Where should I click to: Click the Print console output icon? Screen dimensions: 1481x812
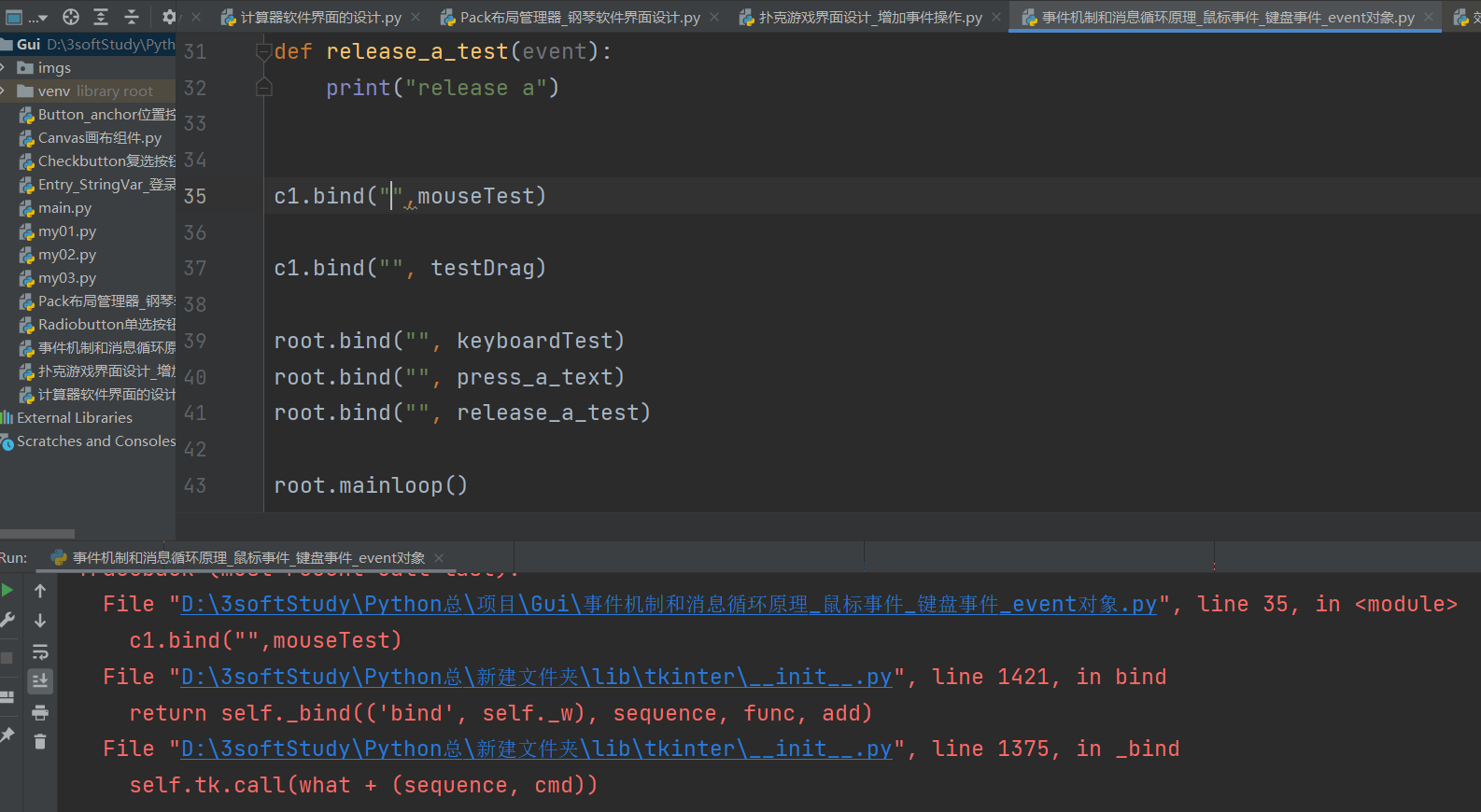point(40,712)
